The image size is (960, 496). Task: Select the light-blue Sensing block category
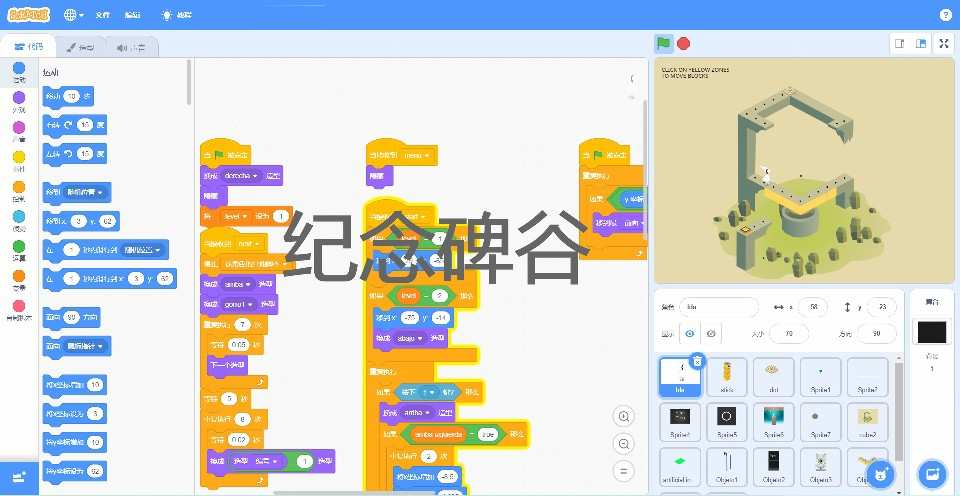point(19,220)
